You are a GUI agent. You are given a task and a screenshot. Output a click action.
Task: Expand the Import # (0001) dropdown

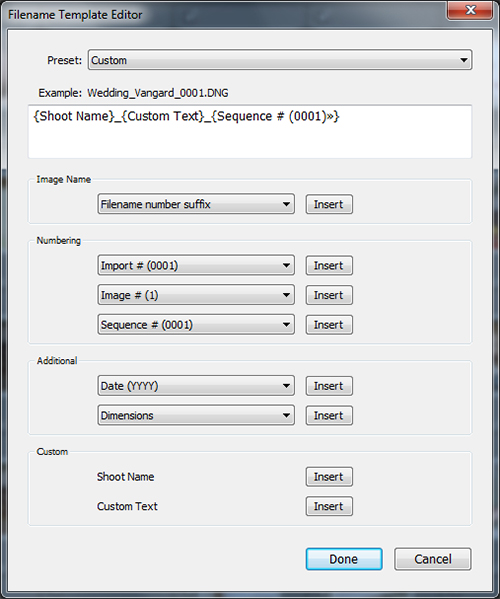196,266
